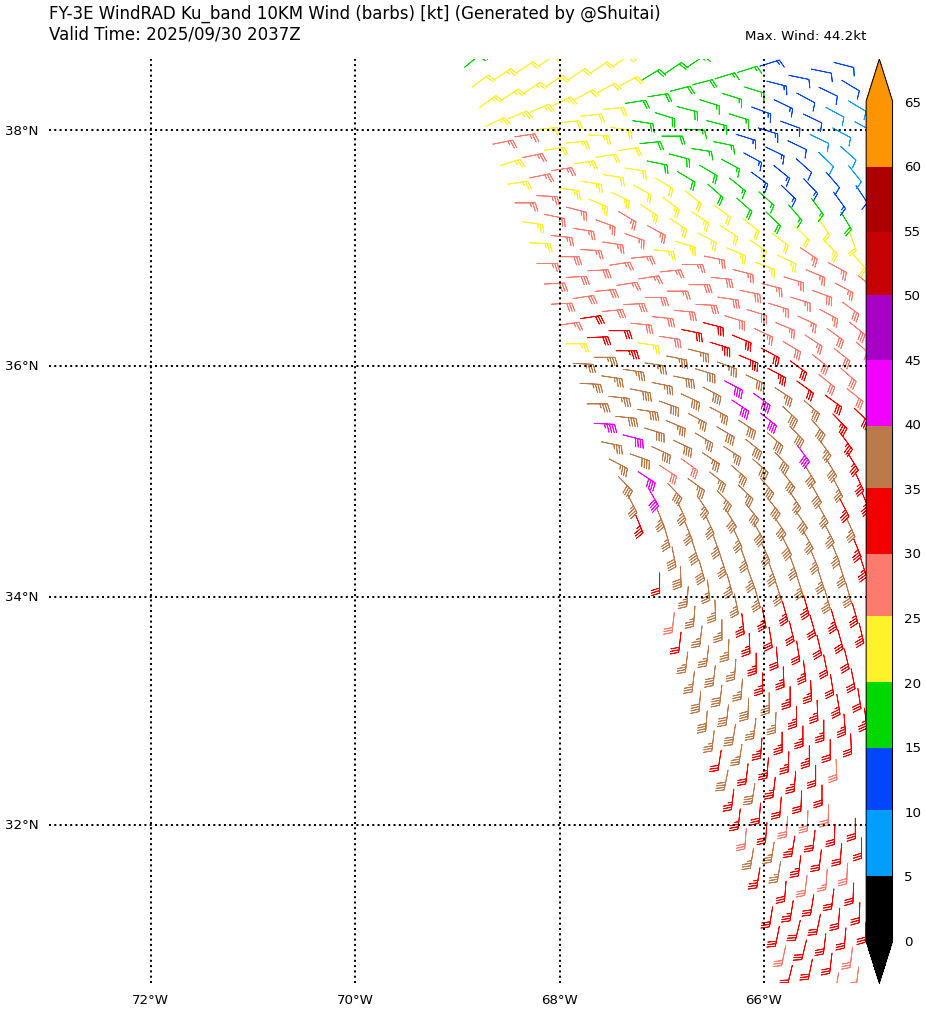Click the 38°N latitude axis label
The image size is (926, 1011).
point(22,131)
